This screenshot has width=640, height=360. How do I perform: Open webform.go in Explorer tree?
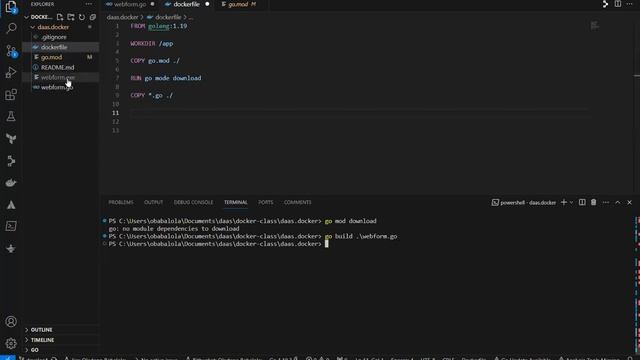[x=60, y=87]
